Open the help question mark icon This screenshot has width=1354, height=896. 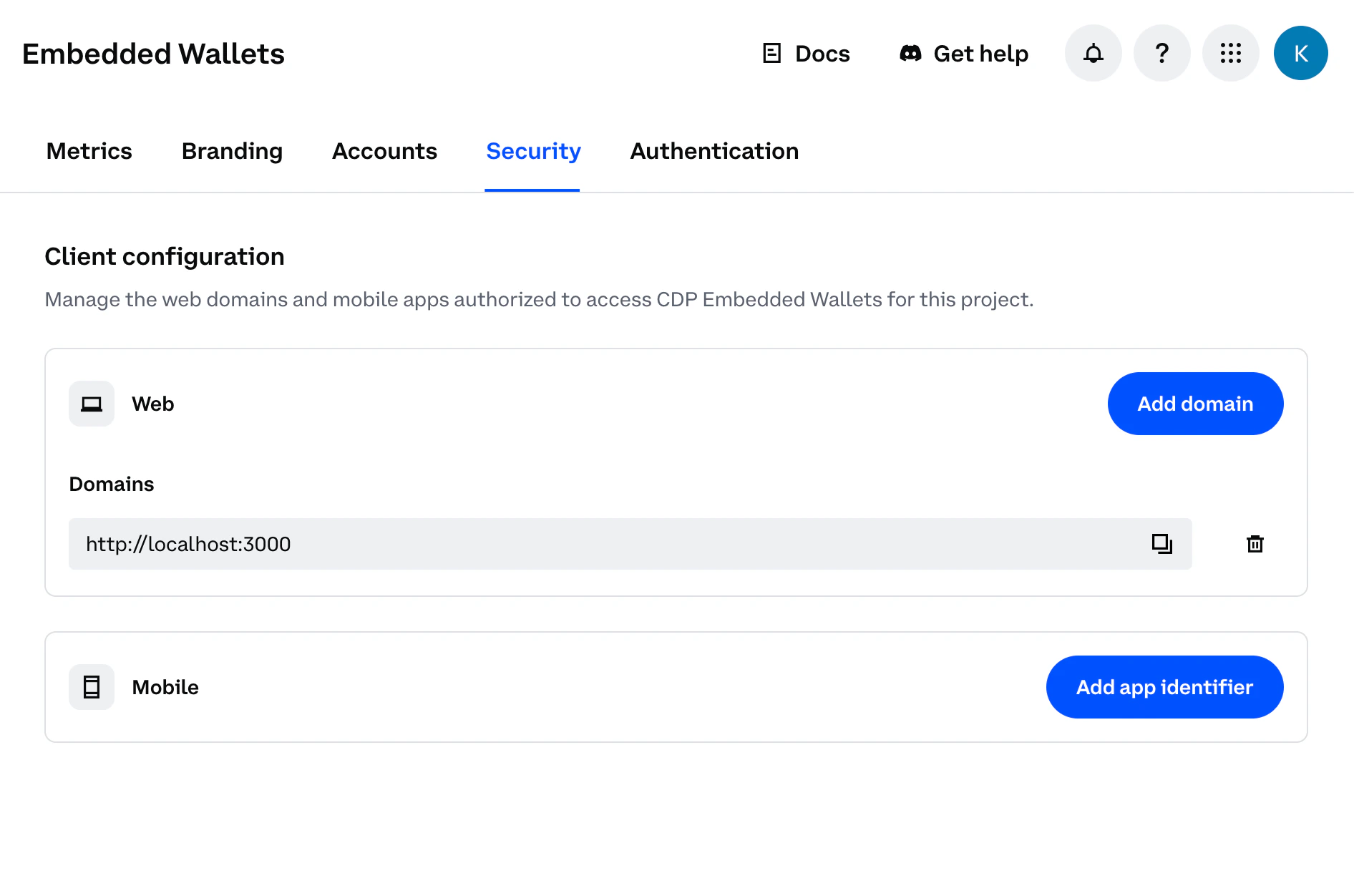pyautogui.click(x=1161, y=53)
